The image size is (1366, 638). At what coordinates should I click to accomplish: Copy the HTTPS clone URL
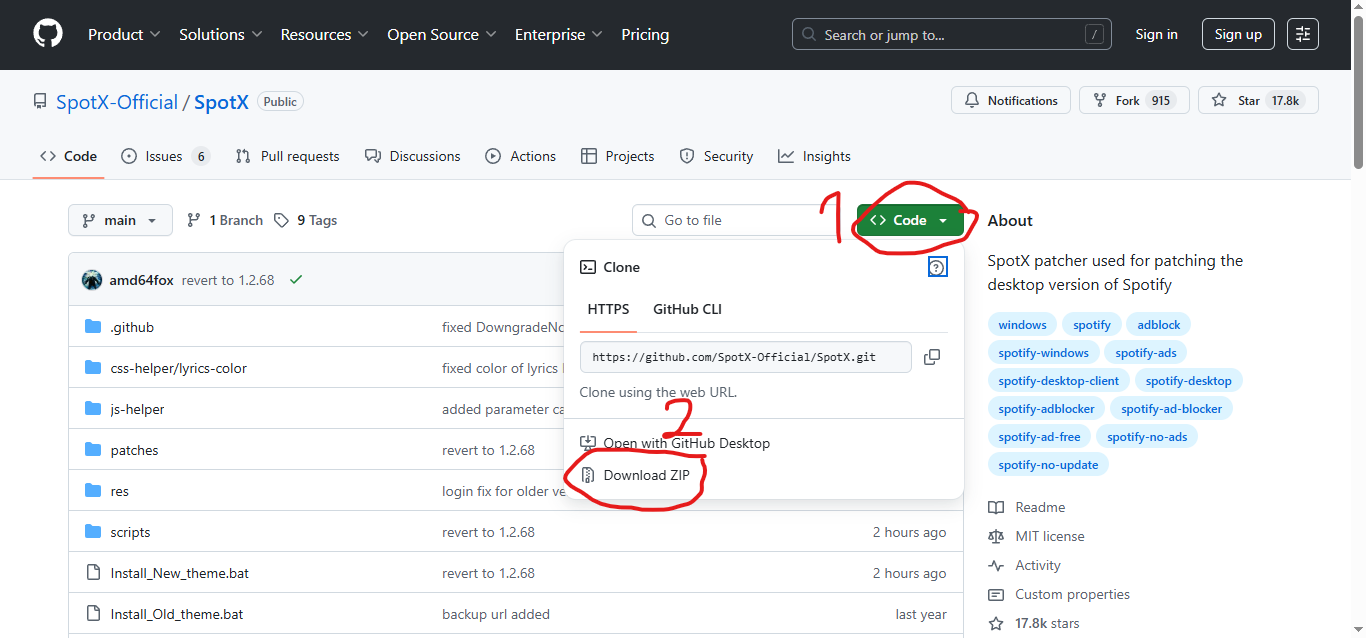(x=932, y=357)
